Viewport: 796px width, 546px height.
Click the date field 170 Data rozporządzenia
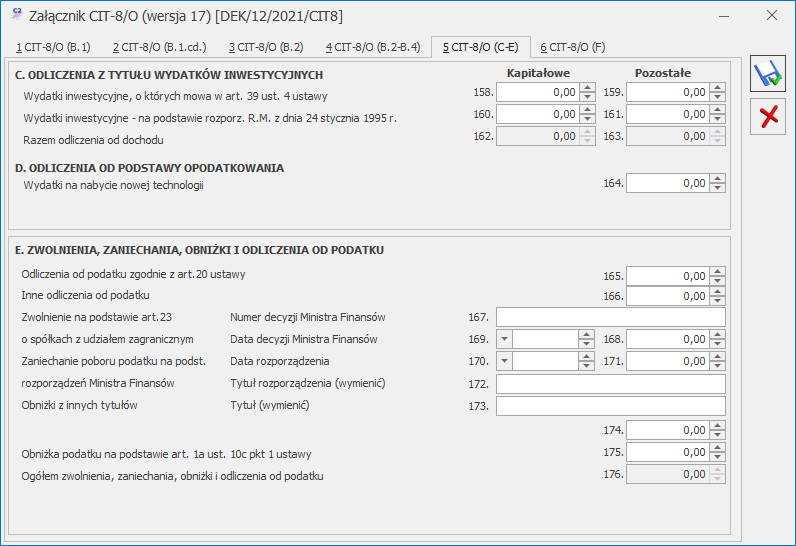point(545,361)
